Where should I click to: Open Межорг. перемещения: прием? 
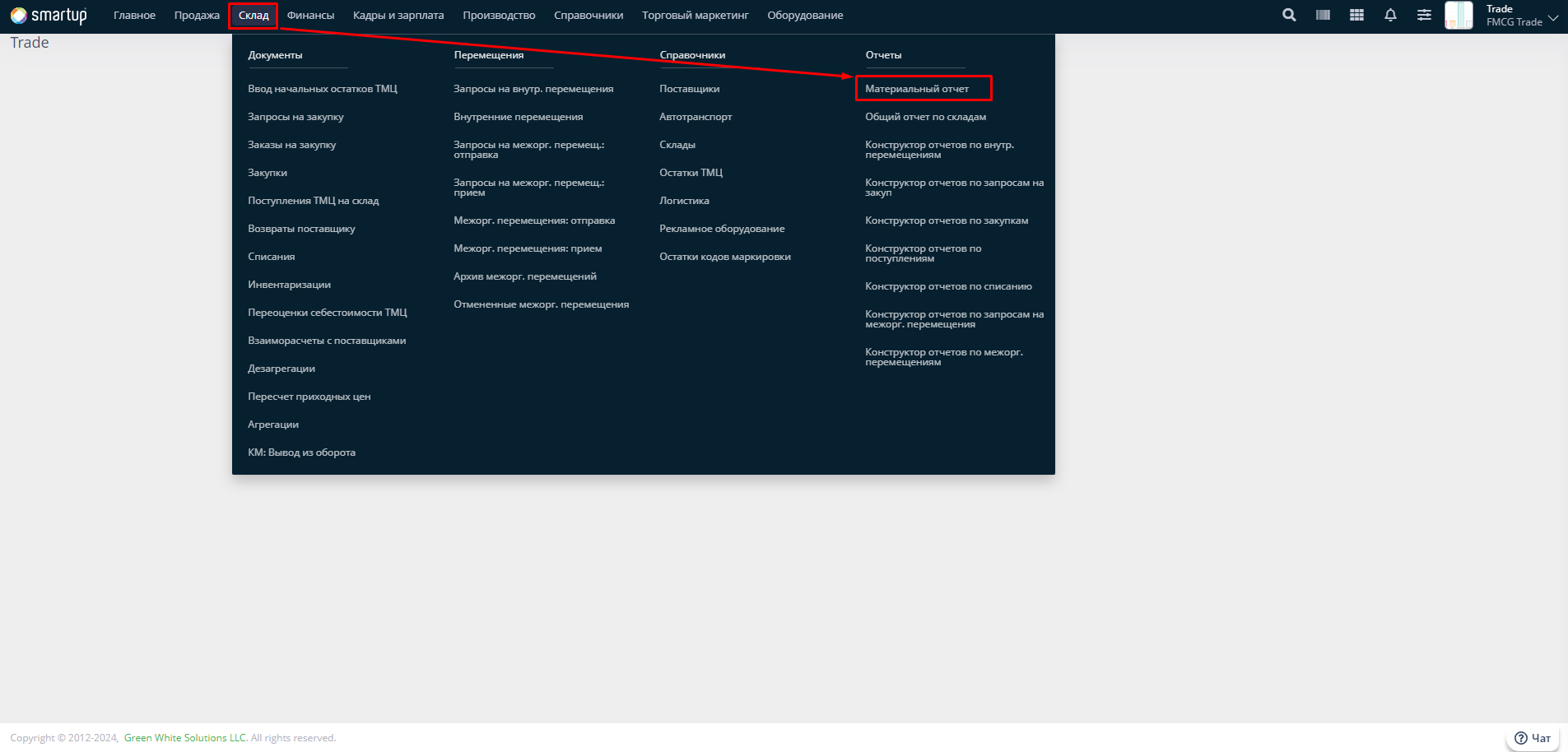tap(528, 248)
